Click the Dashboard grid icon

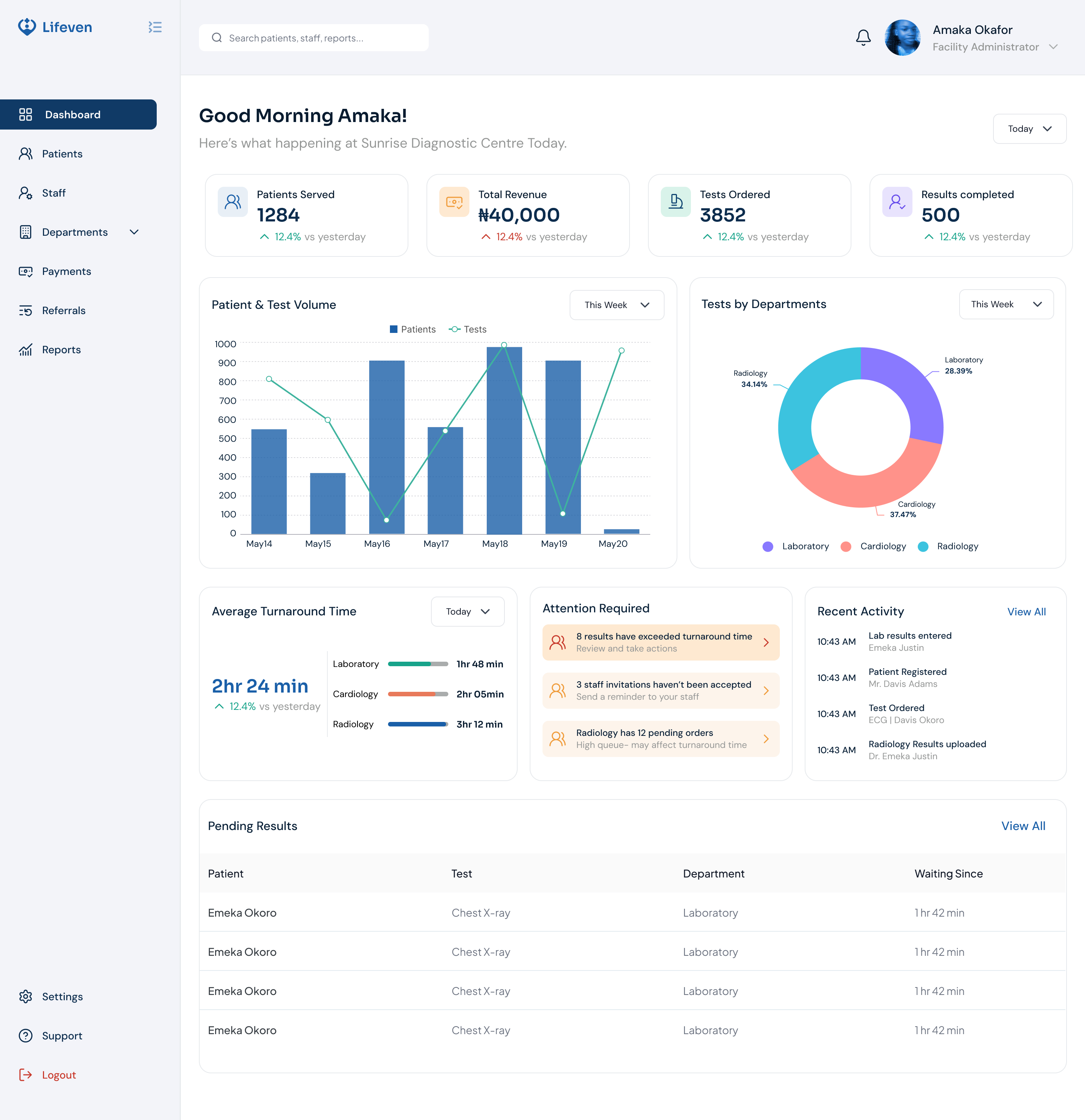pyautogui.click(x=26, y=114)
